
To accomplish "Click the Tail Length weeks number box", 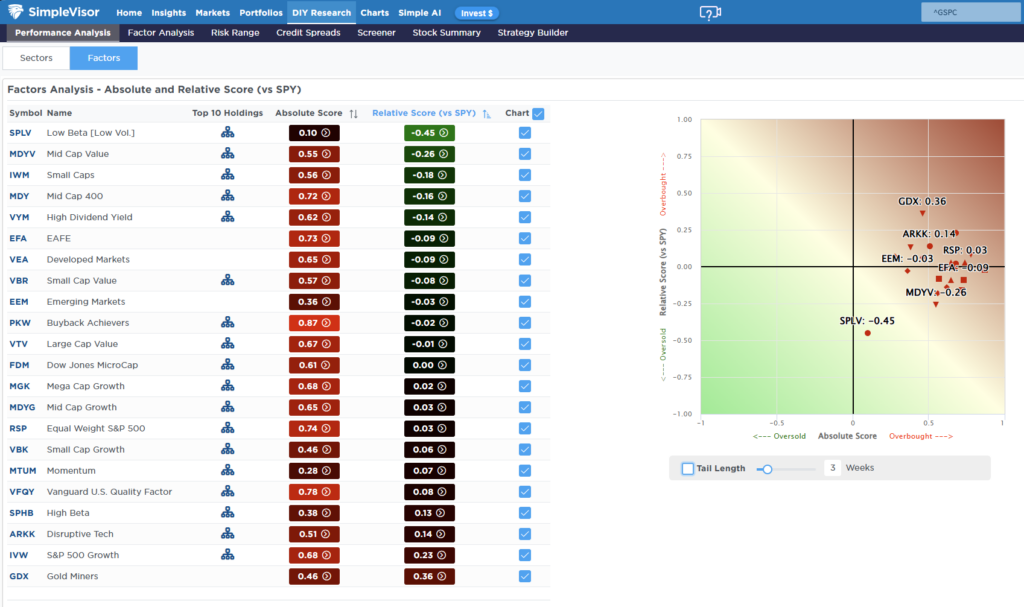I will [x=832, y=468].
